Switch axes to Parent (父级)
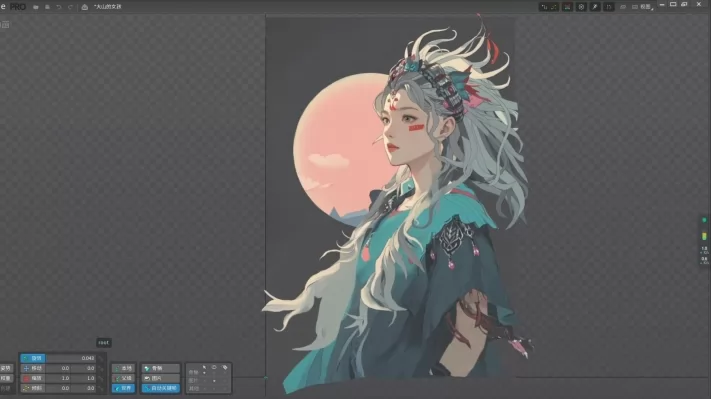This screenshot has height=399, width=711. (x=123, y=378)
